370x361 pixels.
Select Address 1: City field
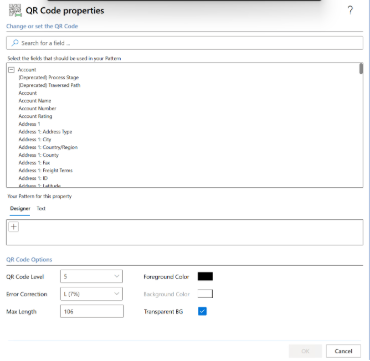click(x=35, y=139)
